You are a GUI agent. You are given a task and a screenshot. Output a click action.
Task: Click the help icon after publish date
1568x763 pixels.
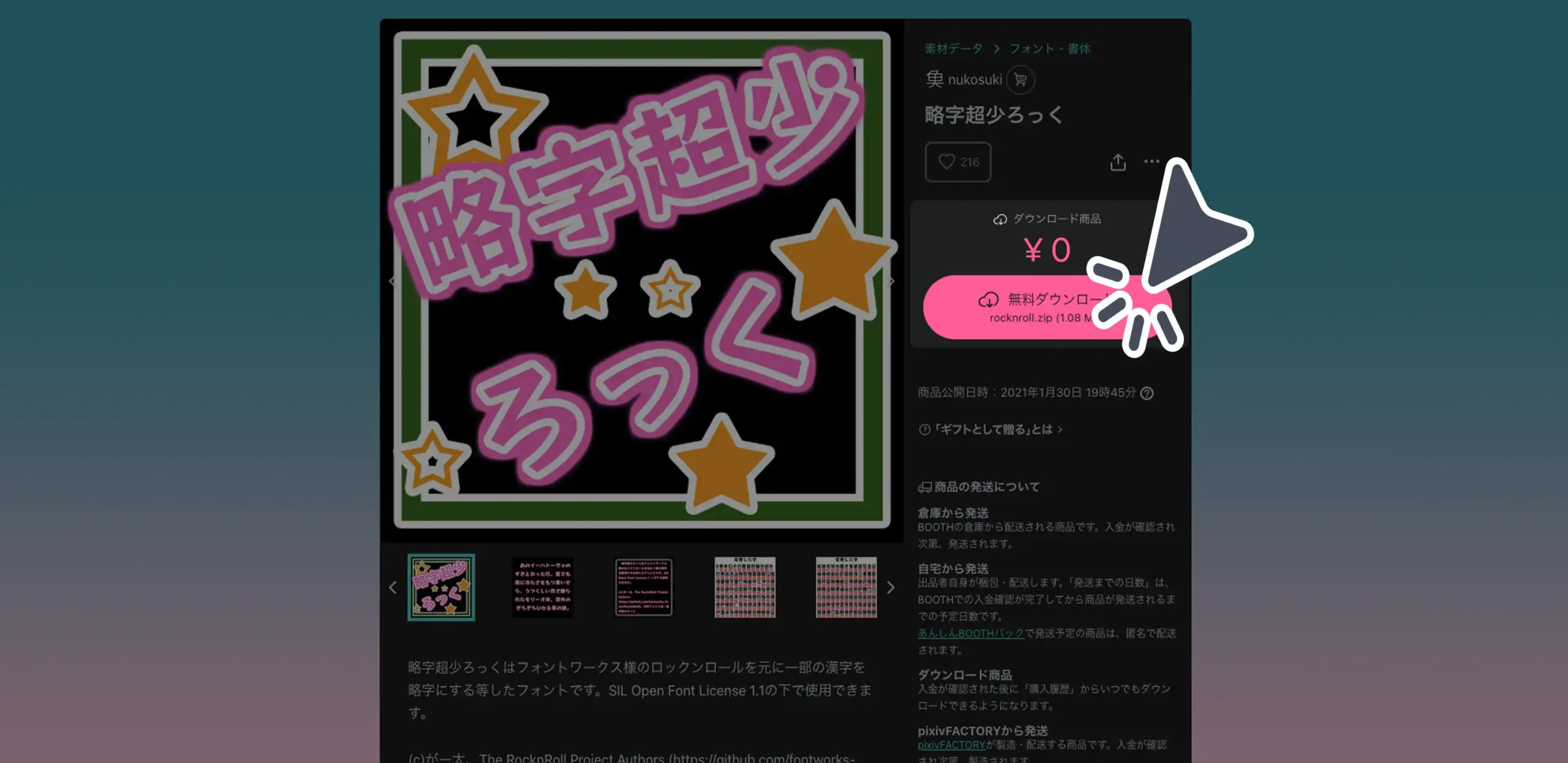(1147, 393)
